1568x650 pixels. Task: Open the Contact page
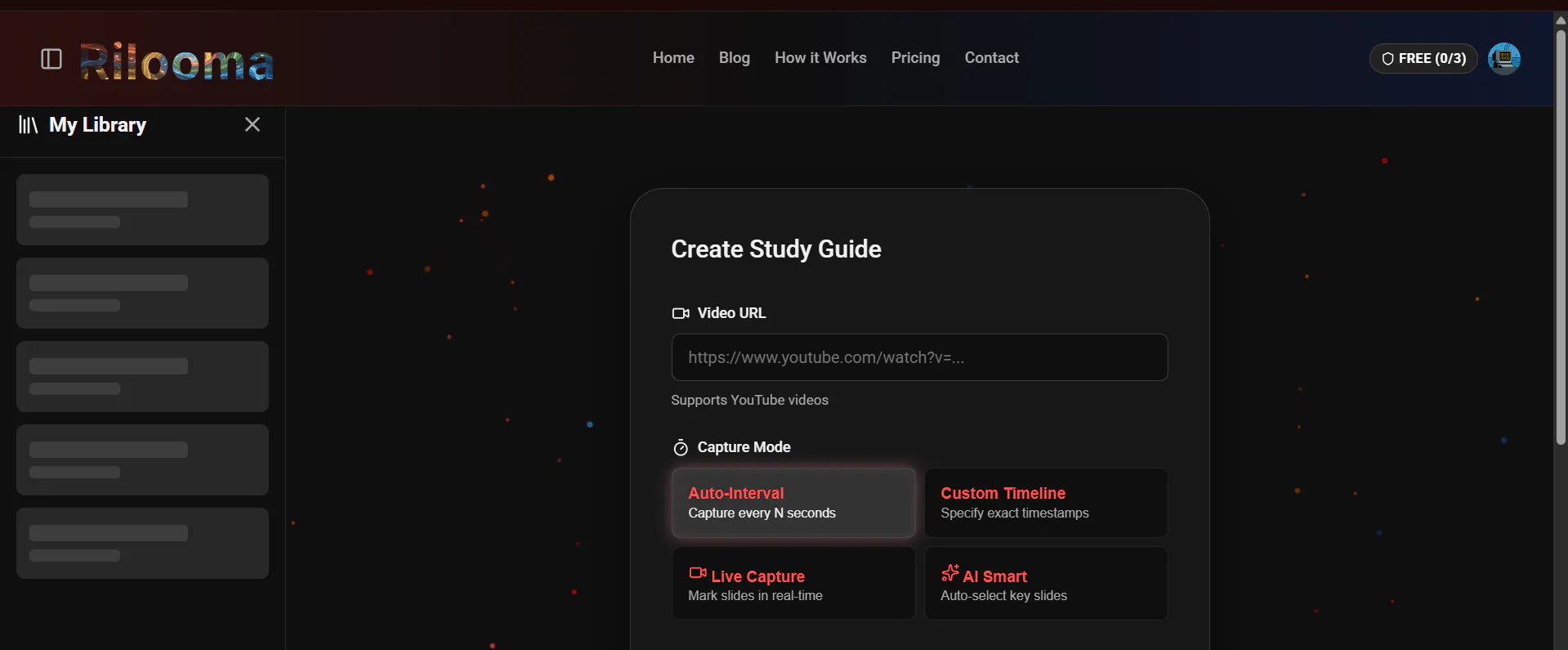coord(991,58)
